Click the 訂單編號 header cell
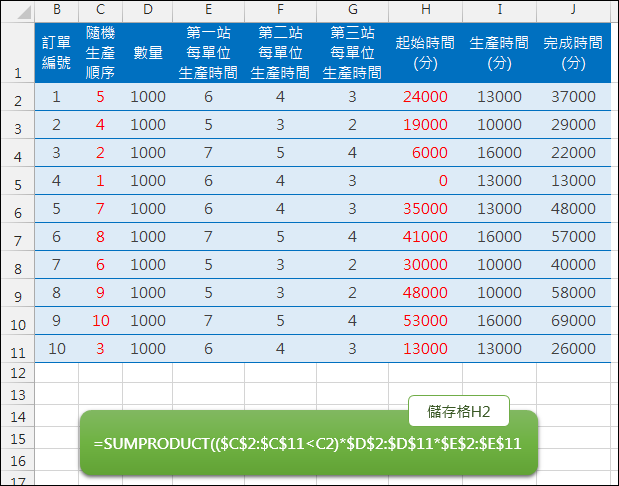 click(57, 53)
